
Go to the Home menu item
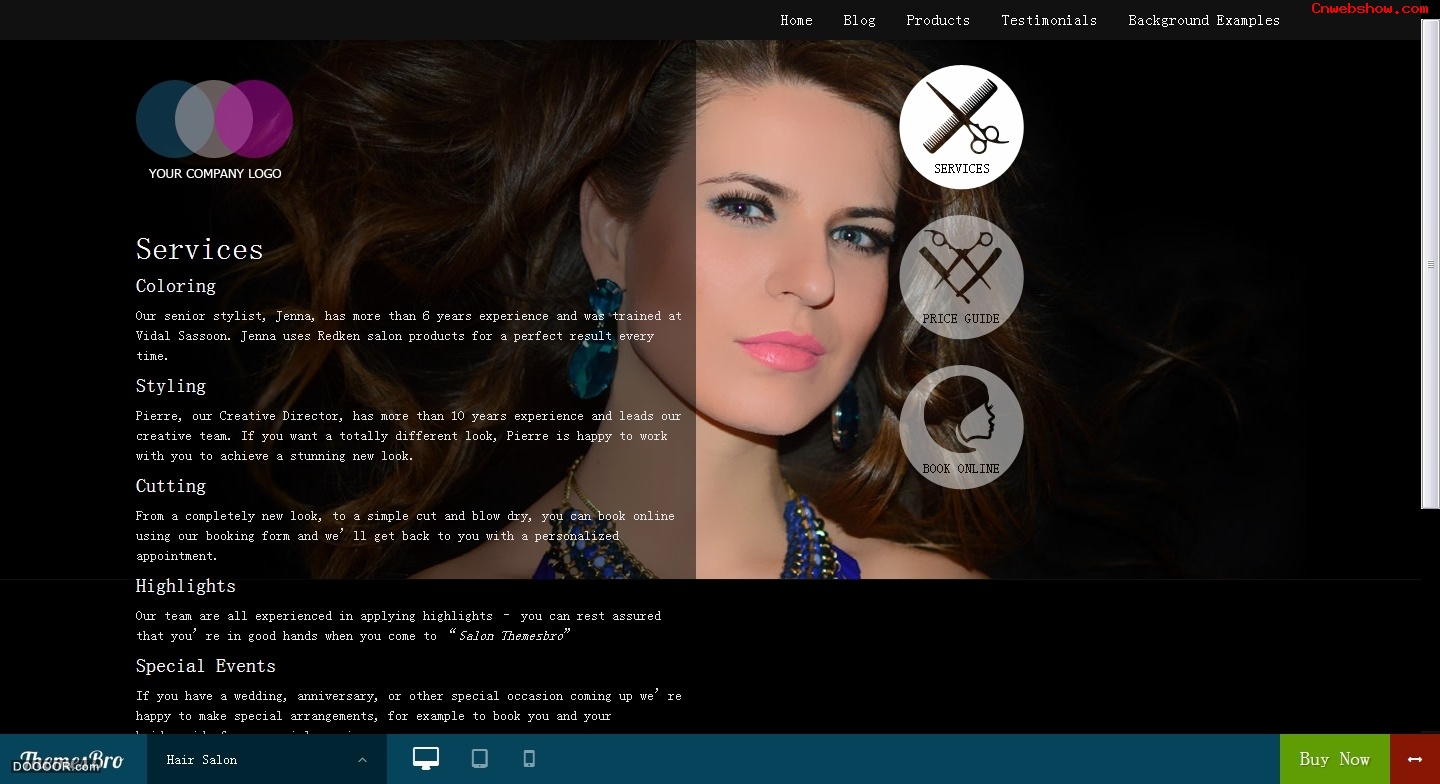pos(796,20)
